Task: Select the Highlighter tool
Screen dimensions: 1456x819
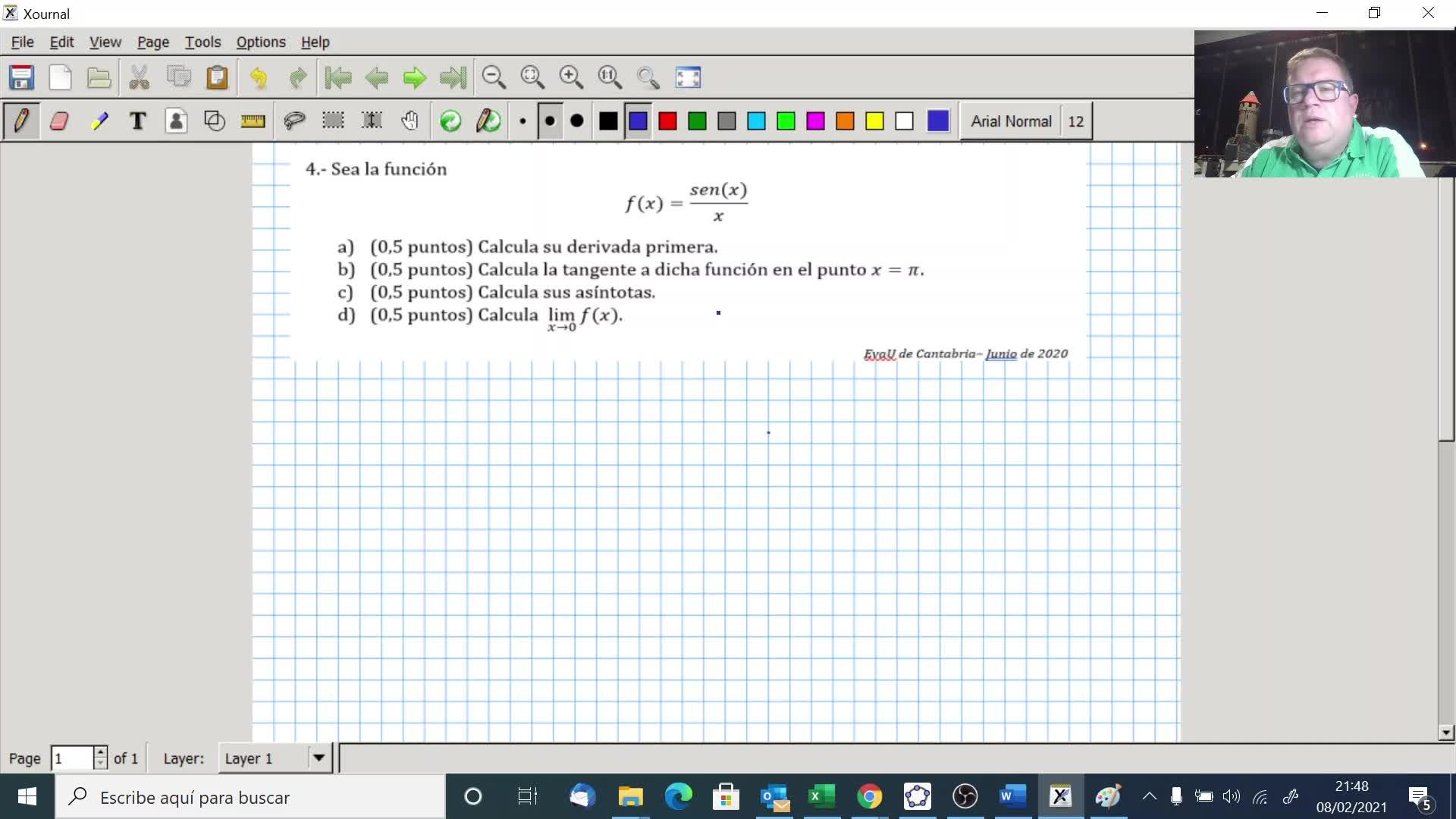Action: [99, 121]
